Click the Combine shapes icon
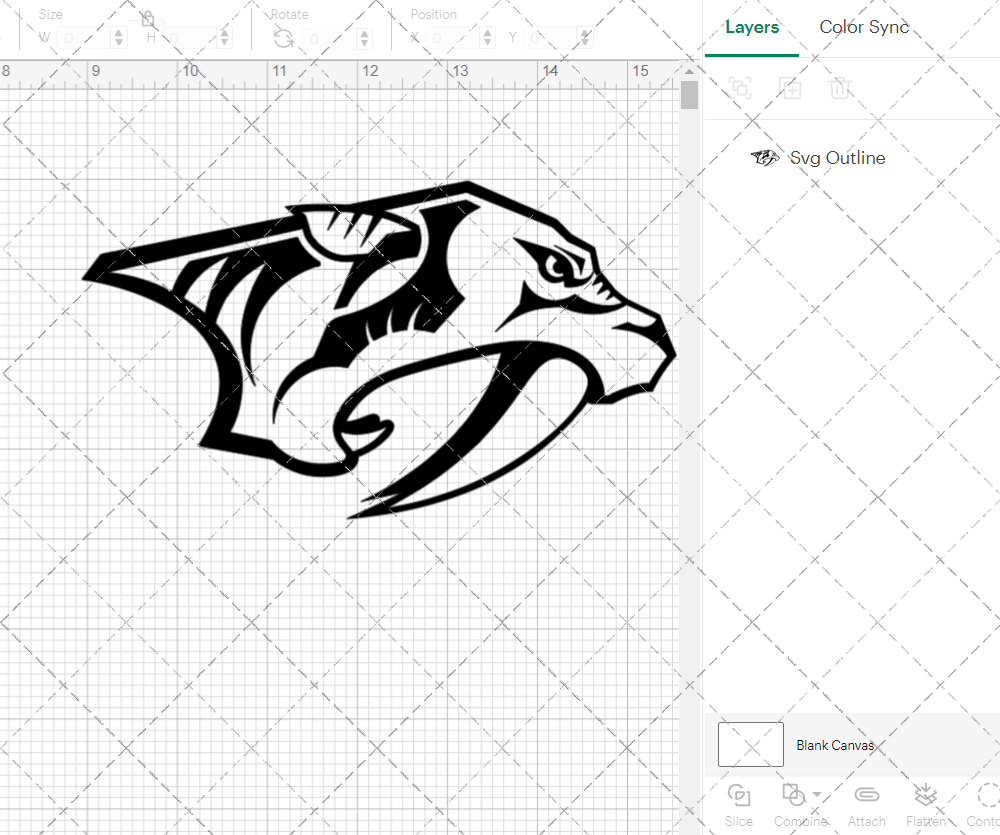 pyautogui.click(x=793, y=796)
